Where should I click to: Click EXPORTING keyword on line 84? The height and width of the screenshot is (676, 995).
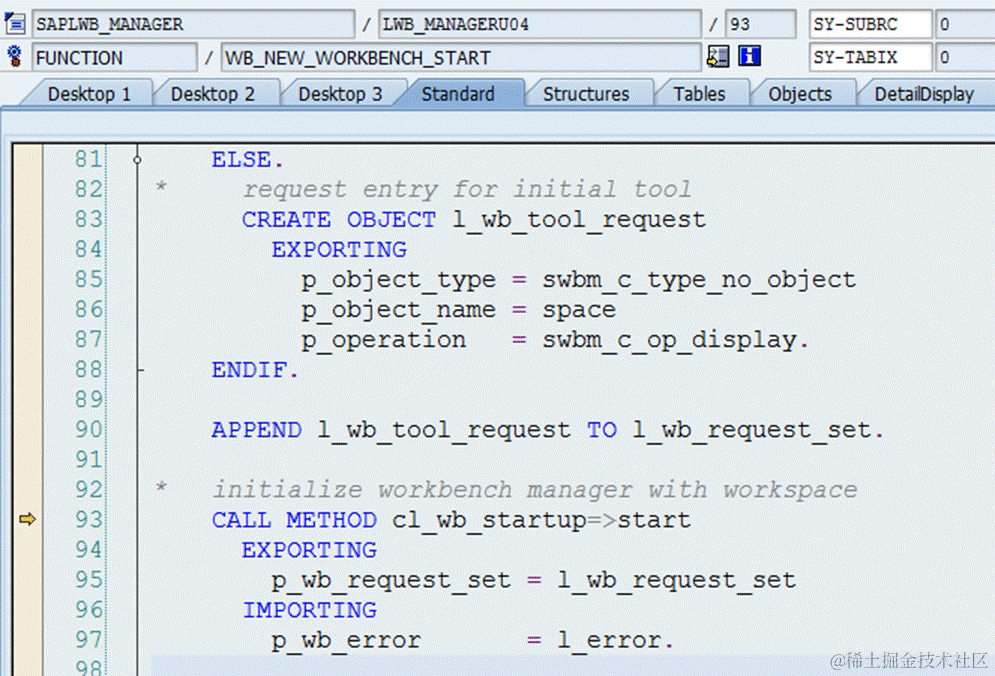339,249
